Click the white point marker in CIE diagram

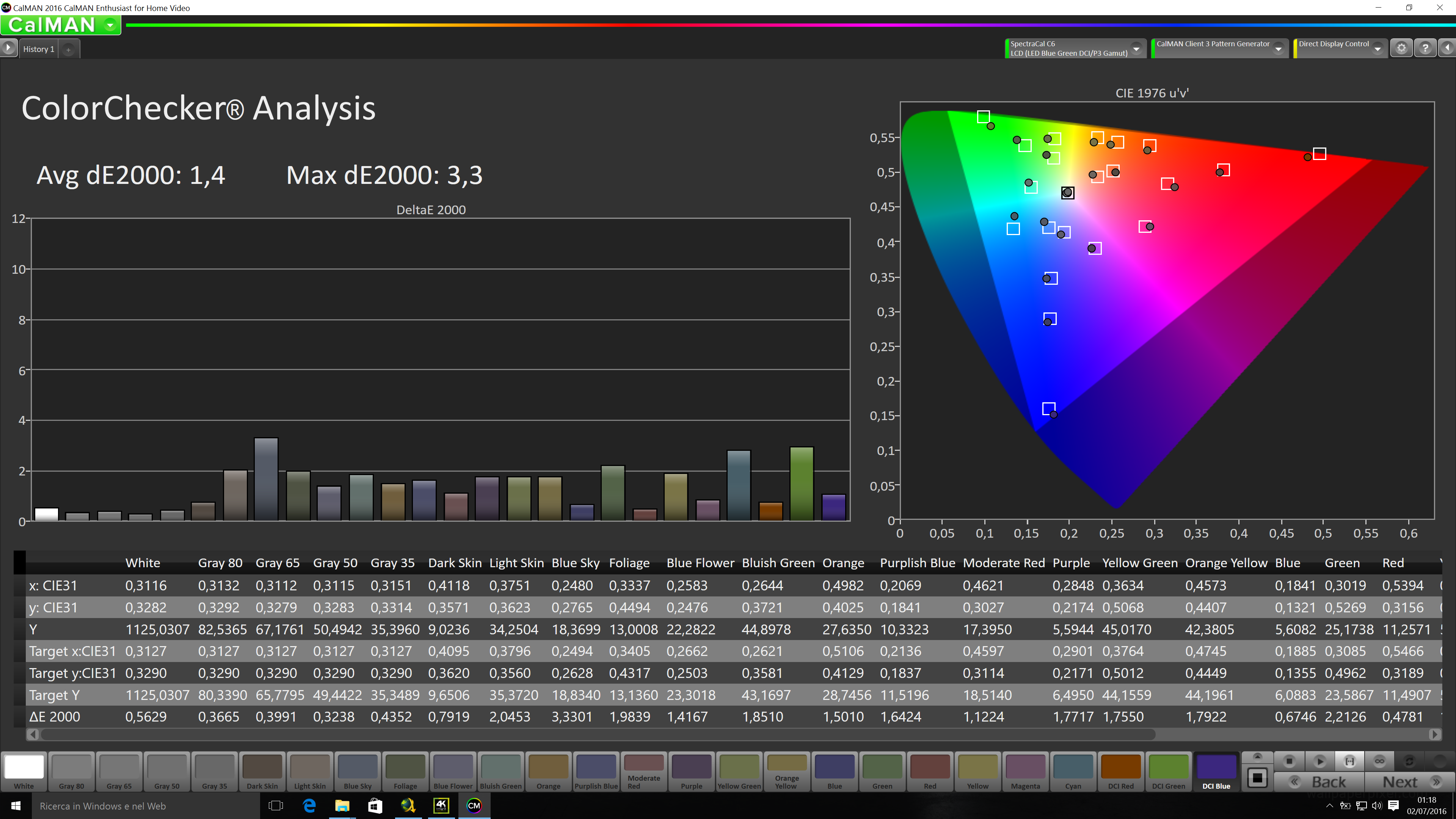1067,193
